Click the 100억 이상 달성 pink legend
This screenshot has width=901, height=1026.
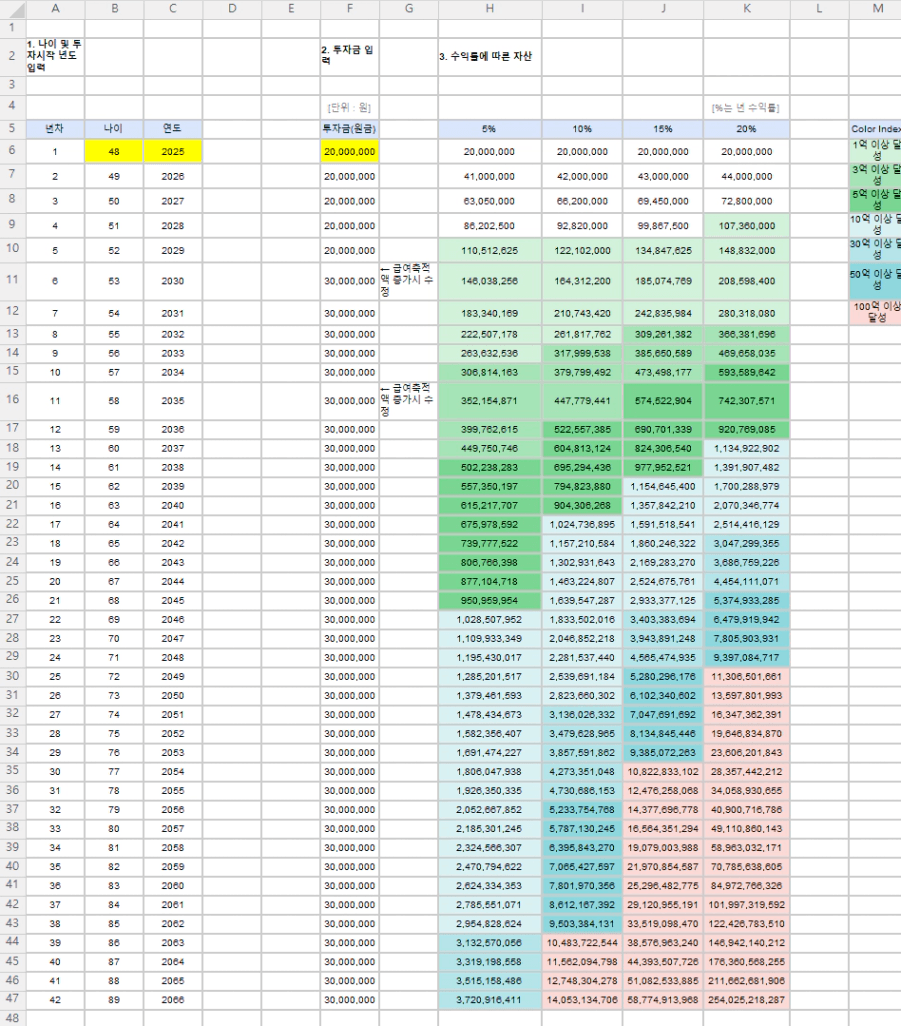875,311
